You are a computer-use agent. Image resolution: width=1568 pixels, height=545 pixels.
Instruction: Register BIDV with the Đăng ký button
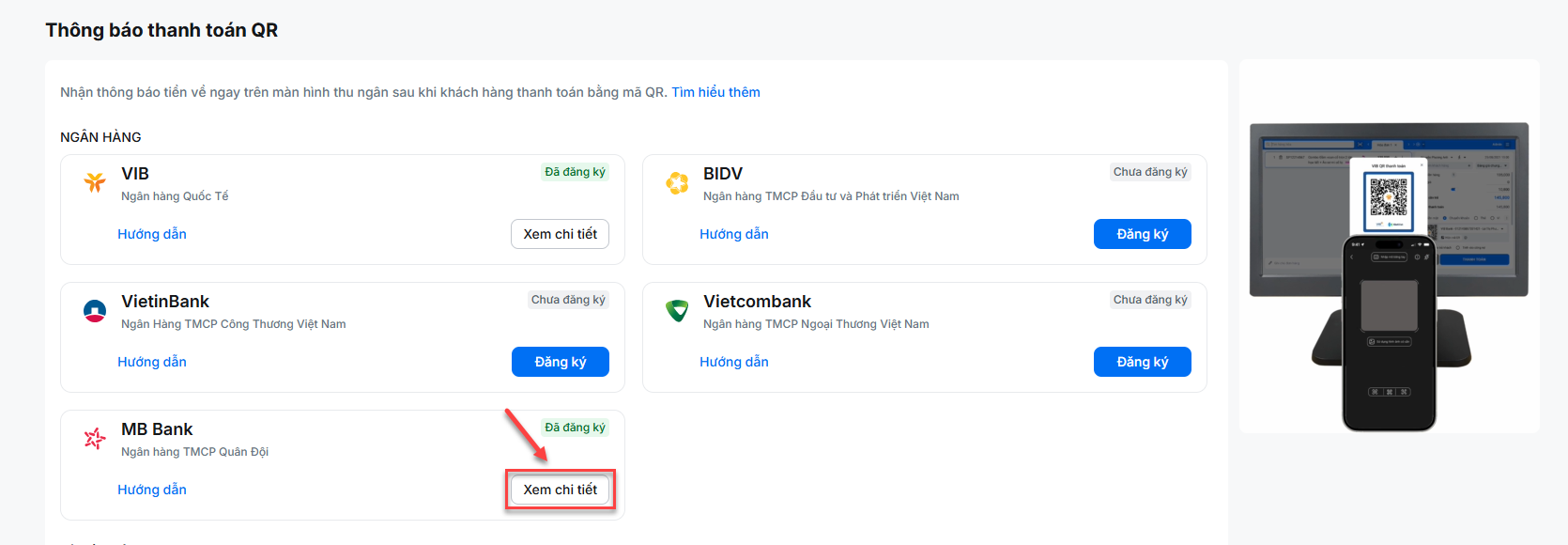(x=1143, y=234)
